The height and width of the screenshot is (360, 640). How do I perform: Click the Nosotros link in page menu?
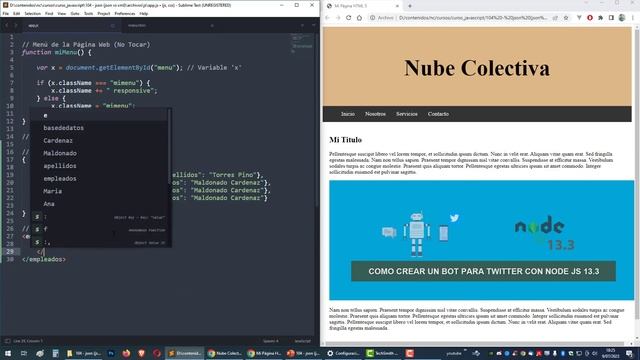[375, 114]
